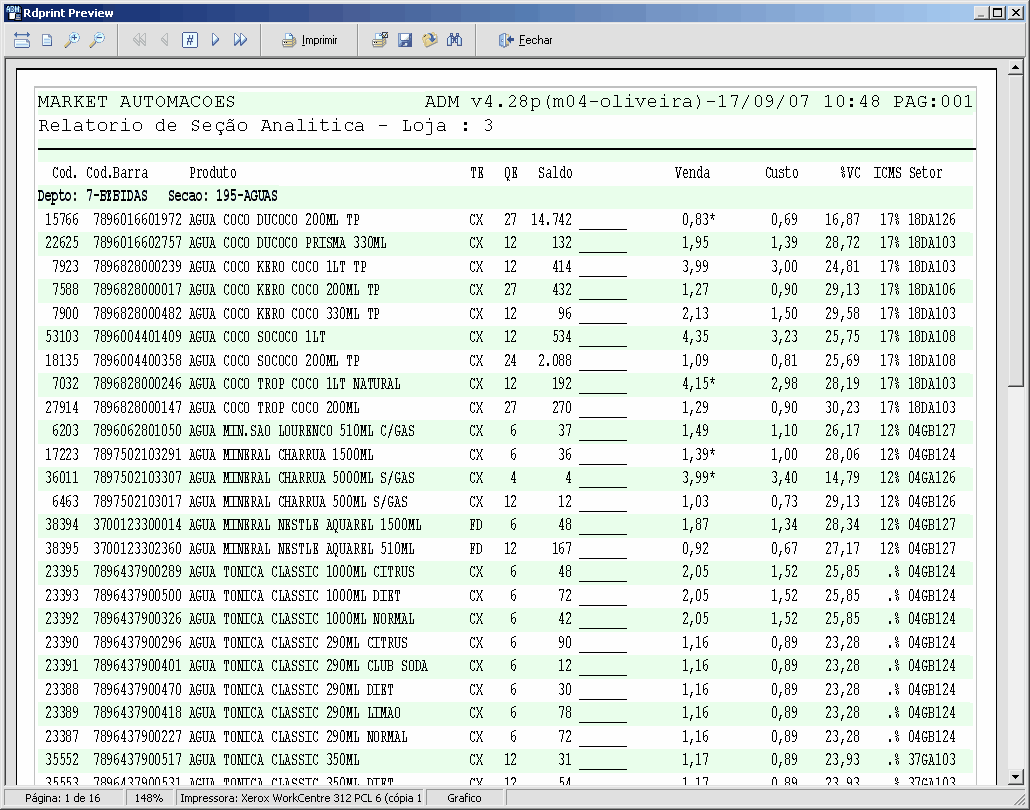The height and width of the screenshot is (810, 1030).
Task: Search the report with the binoculars icon
Action: [455, 40]
